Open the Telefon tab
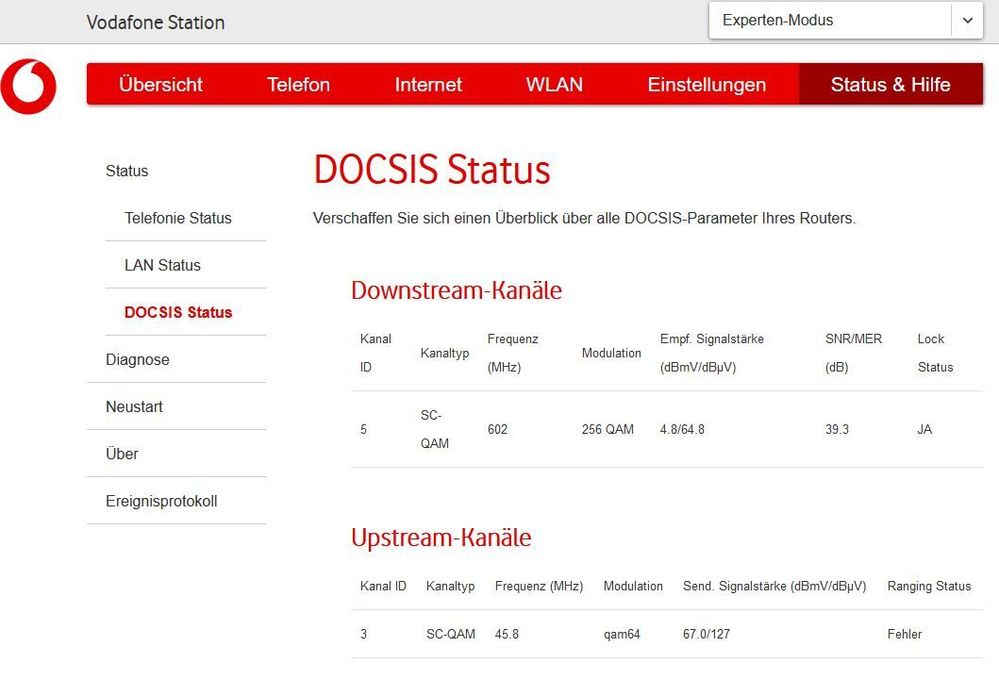The height and width of the screenshot is (694, 999). coord(298,84)
